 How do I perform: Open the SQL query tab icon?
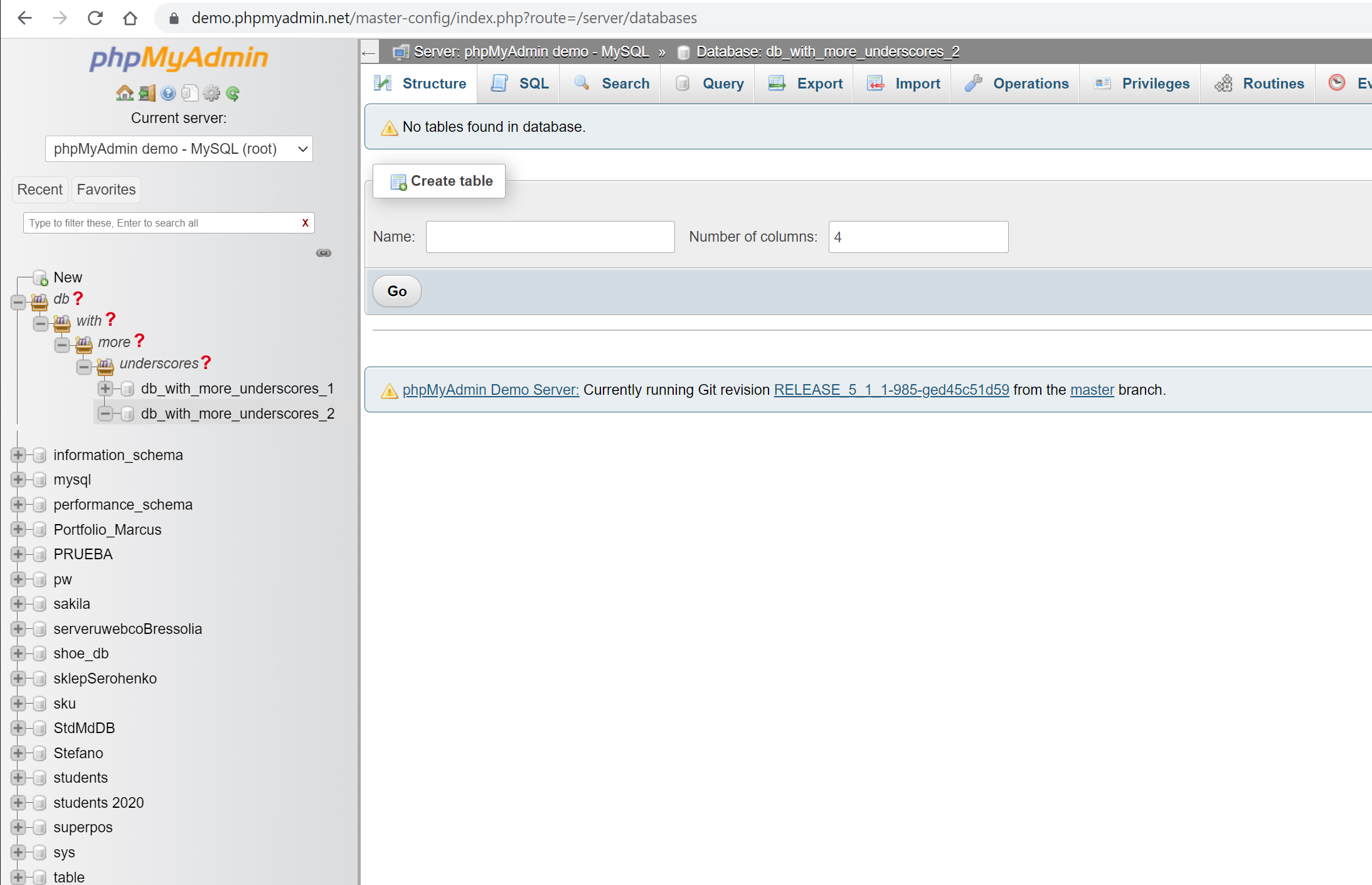click(x=499, y=83)
